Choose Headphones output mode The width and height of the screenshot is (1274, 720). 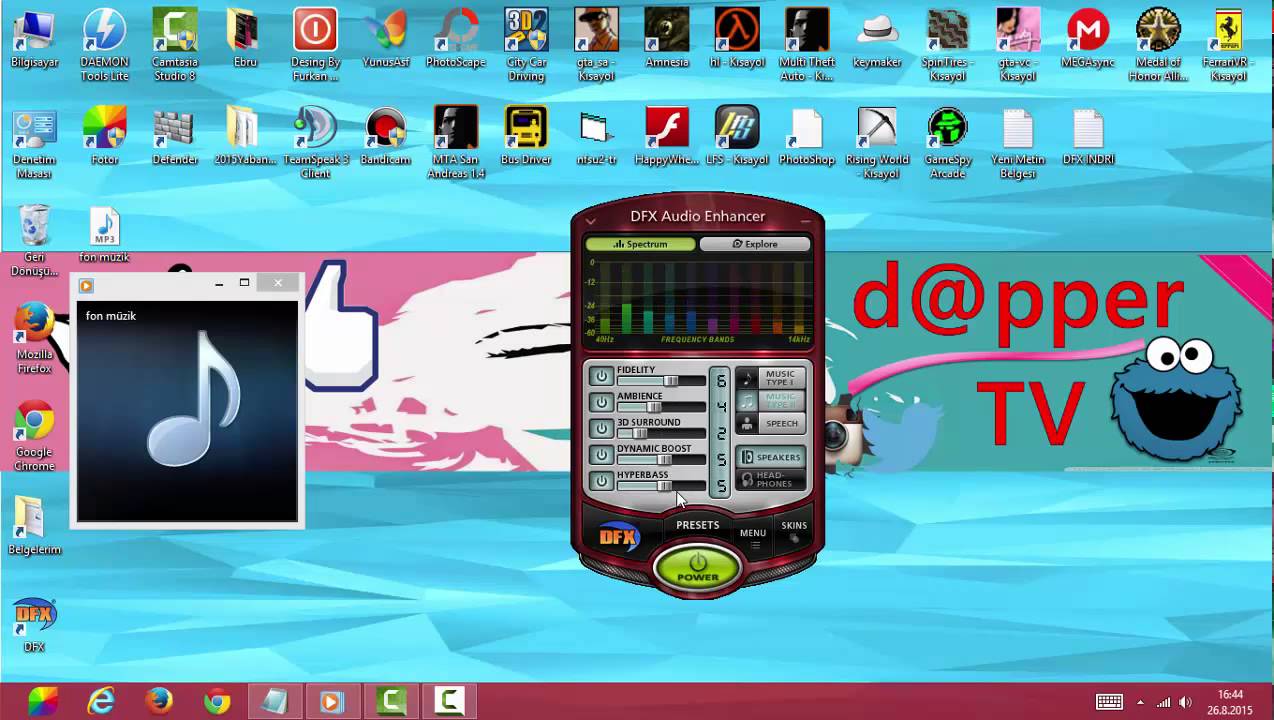coord(770,480)
